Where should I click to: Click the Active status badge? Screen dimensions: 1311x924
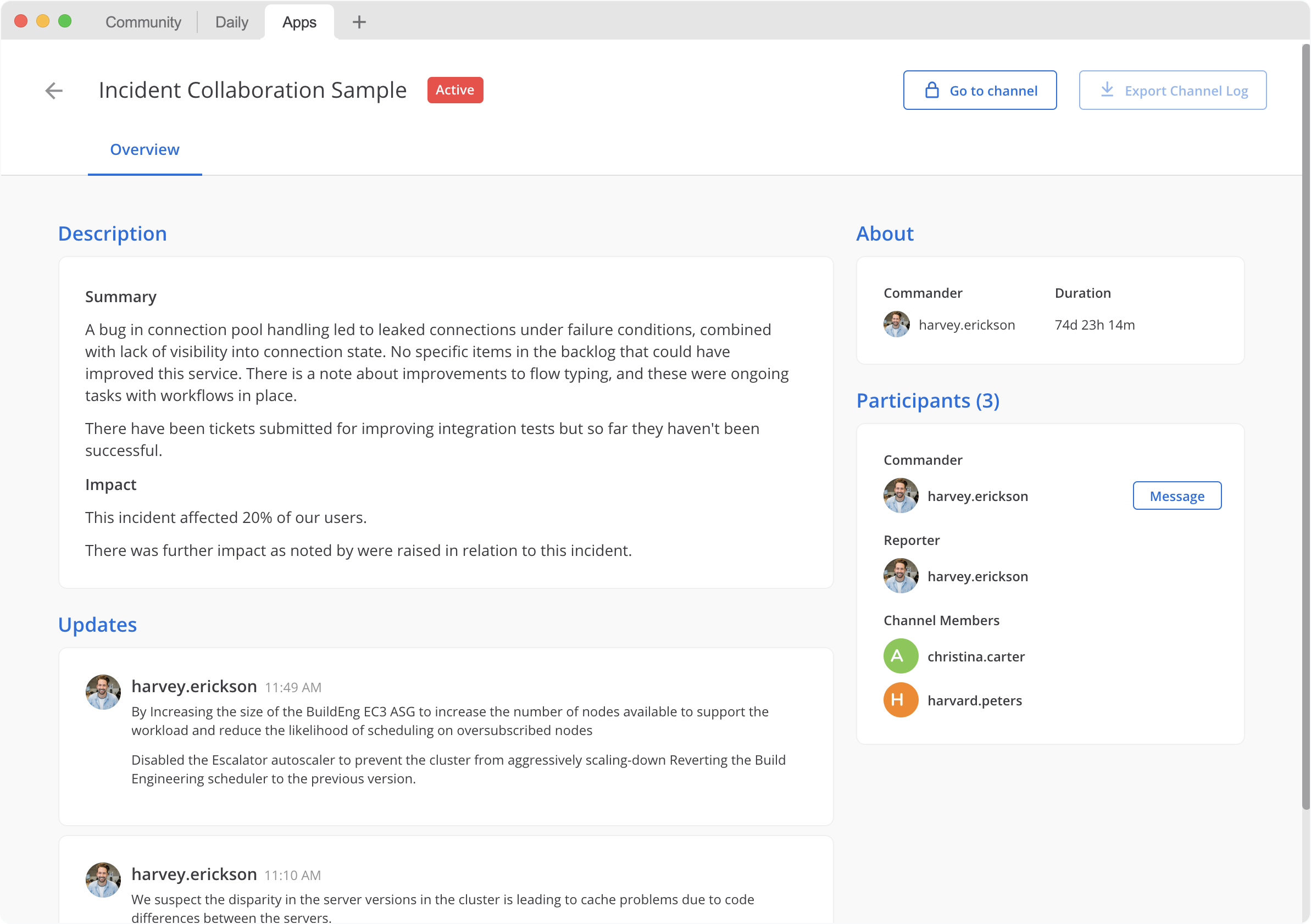coord(455,90)
